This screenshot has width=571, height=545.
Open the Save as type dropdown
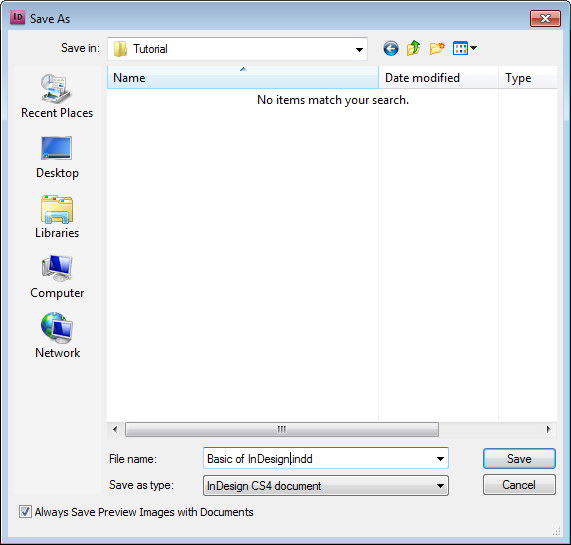click(326, 486)
